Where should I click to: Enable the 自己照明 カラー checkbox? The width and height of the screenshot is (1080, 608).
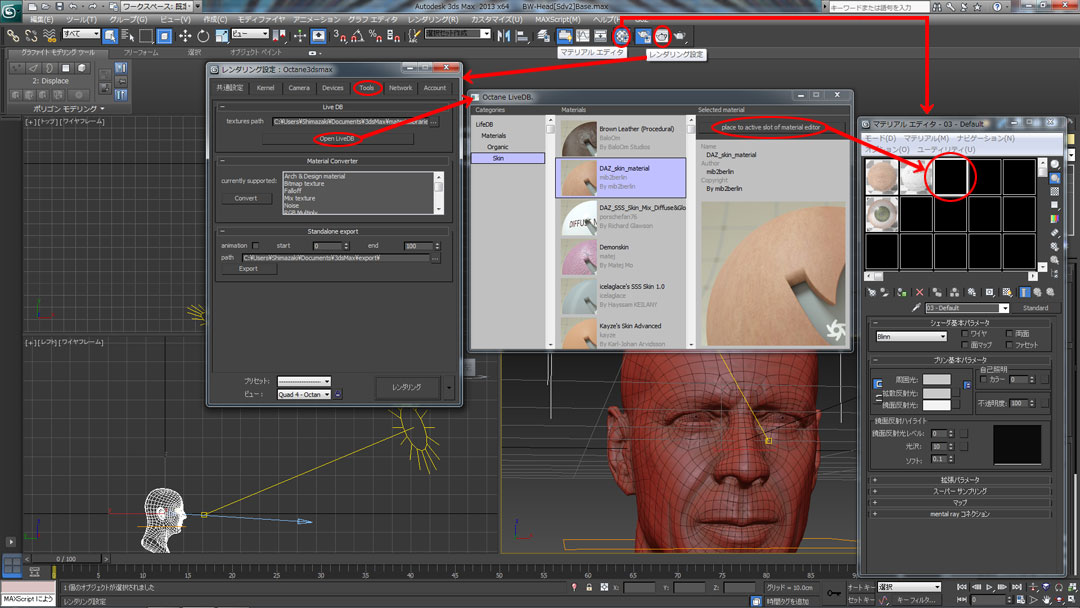pos(984,379)
